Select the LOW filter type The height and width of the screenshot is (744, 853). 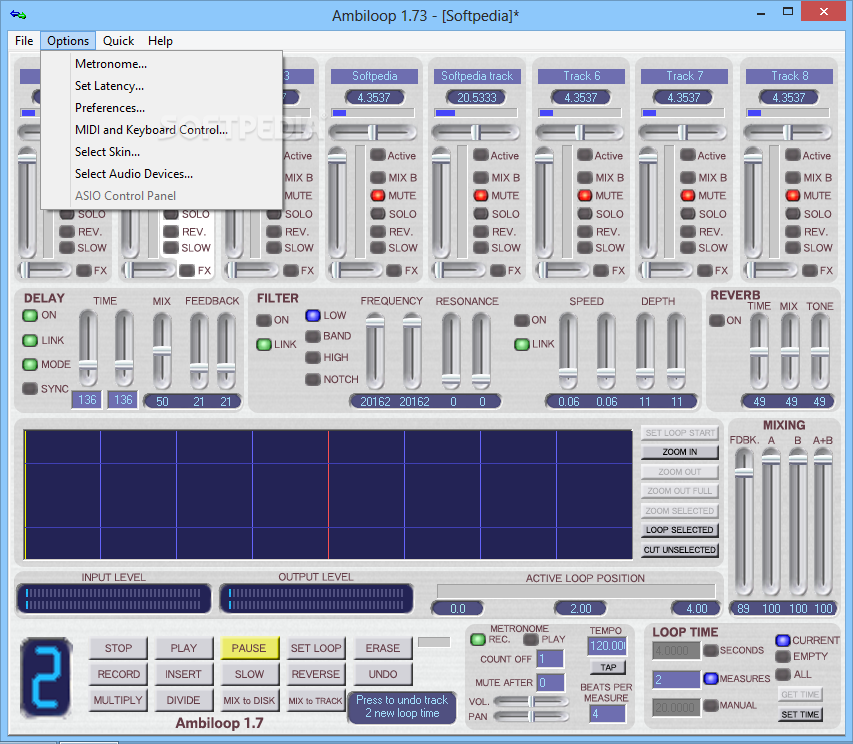313,315
